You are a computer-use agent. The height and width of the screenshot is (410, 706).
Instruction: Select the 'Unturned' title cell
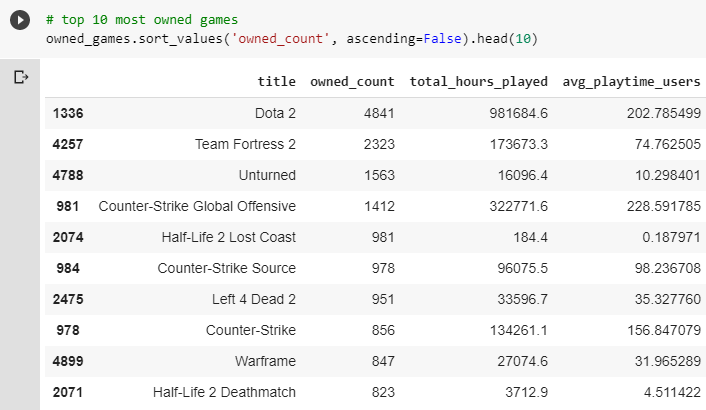267,175
